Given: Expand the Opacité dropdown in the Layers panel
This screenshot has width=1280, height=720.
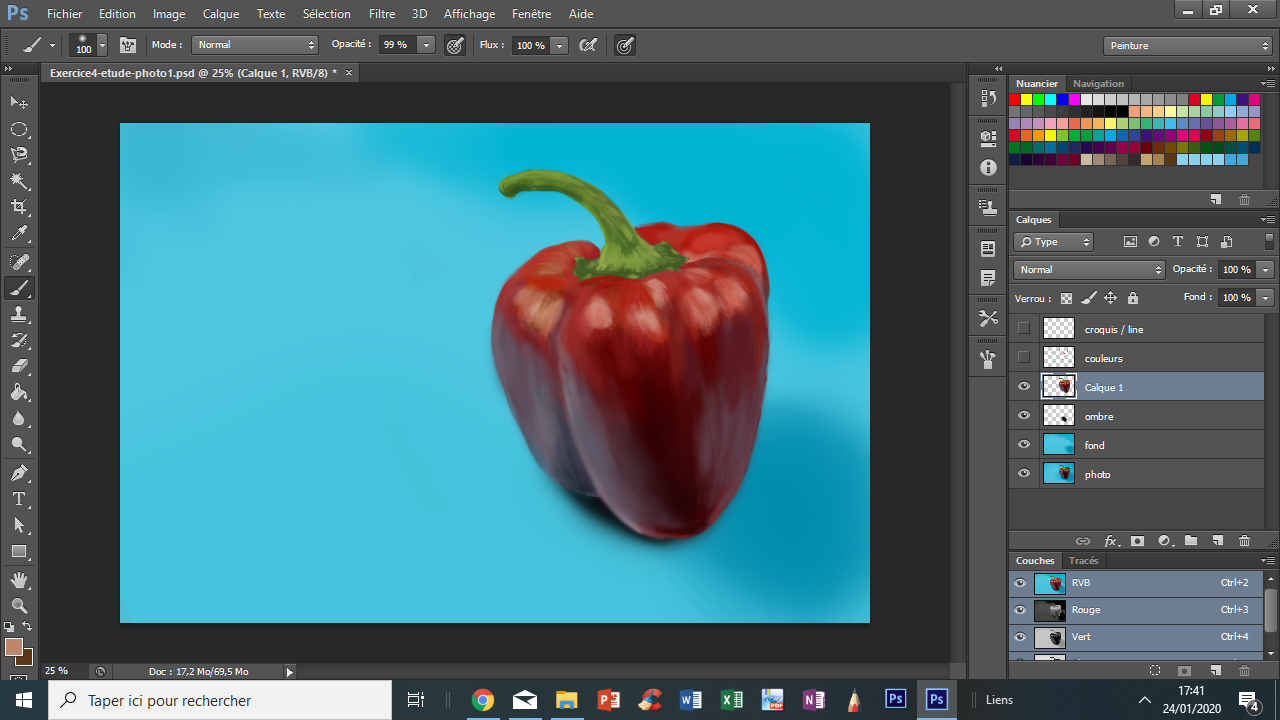Looking at the screenshot, I should click(x=1264, y=269).
